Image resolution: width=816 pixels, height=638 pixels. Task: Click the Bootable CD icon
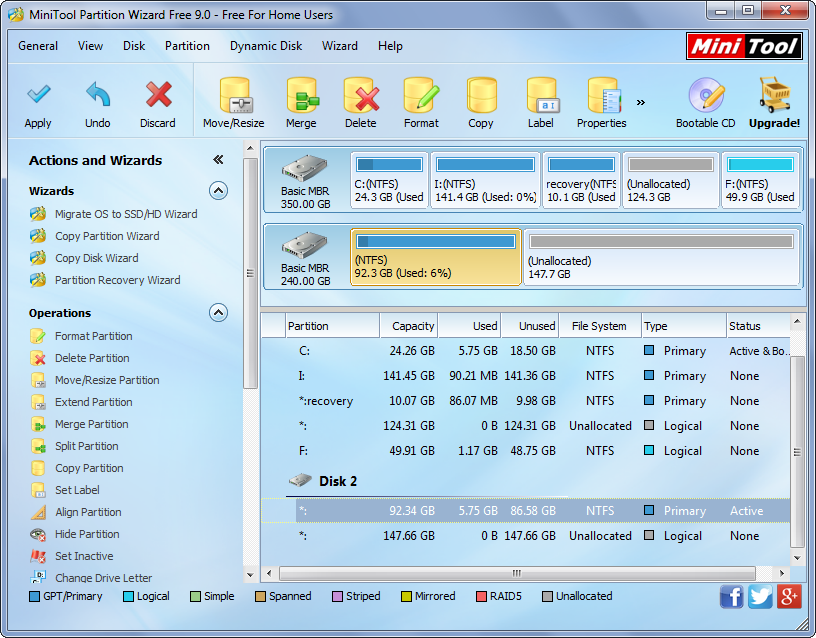(706, 95)
